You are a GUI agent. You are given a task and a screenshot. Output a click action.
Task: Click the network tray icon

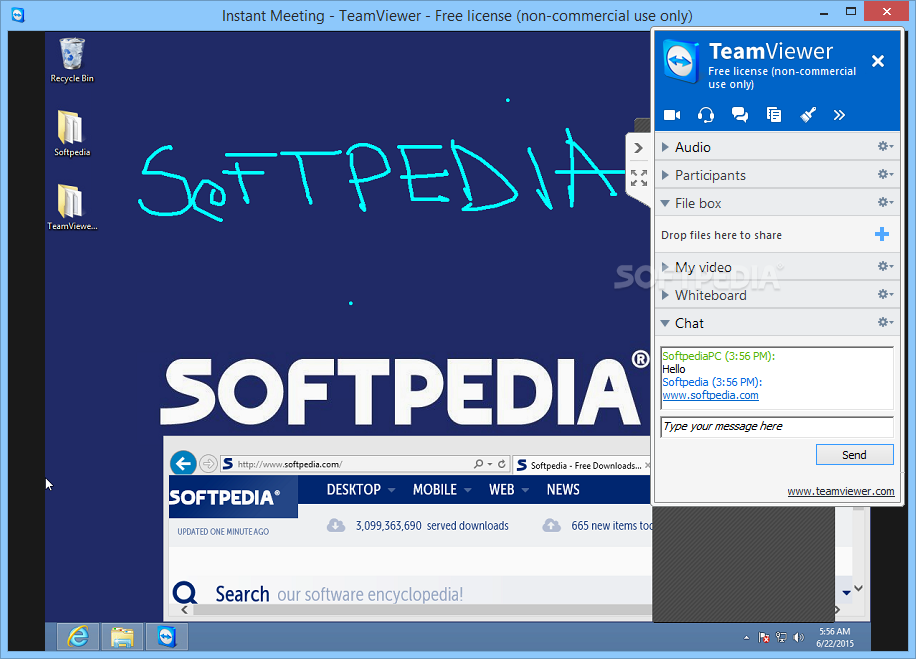[x=781, y=637]
